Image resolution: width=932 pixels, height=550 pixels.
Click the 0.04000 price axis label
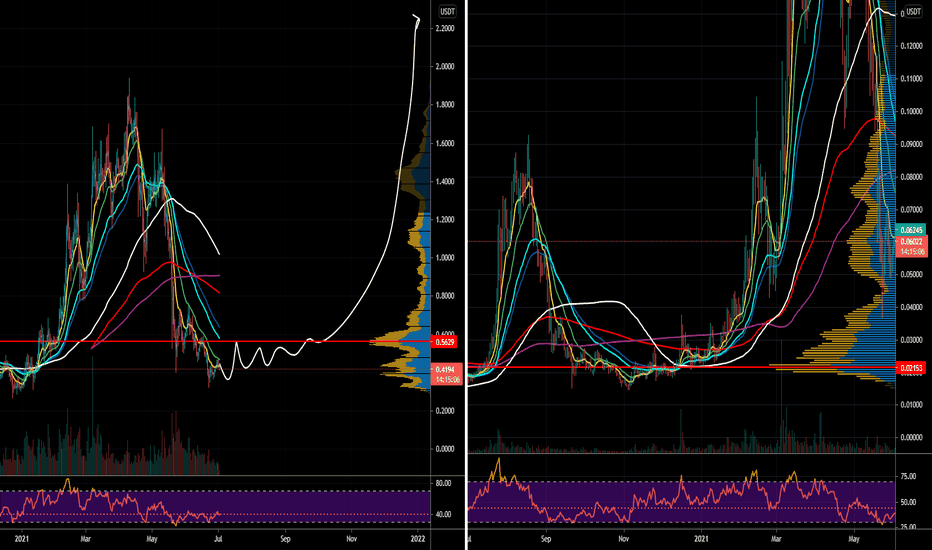click(912, 307)
